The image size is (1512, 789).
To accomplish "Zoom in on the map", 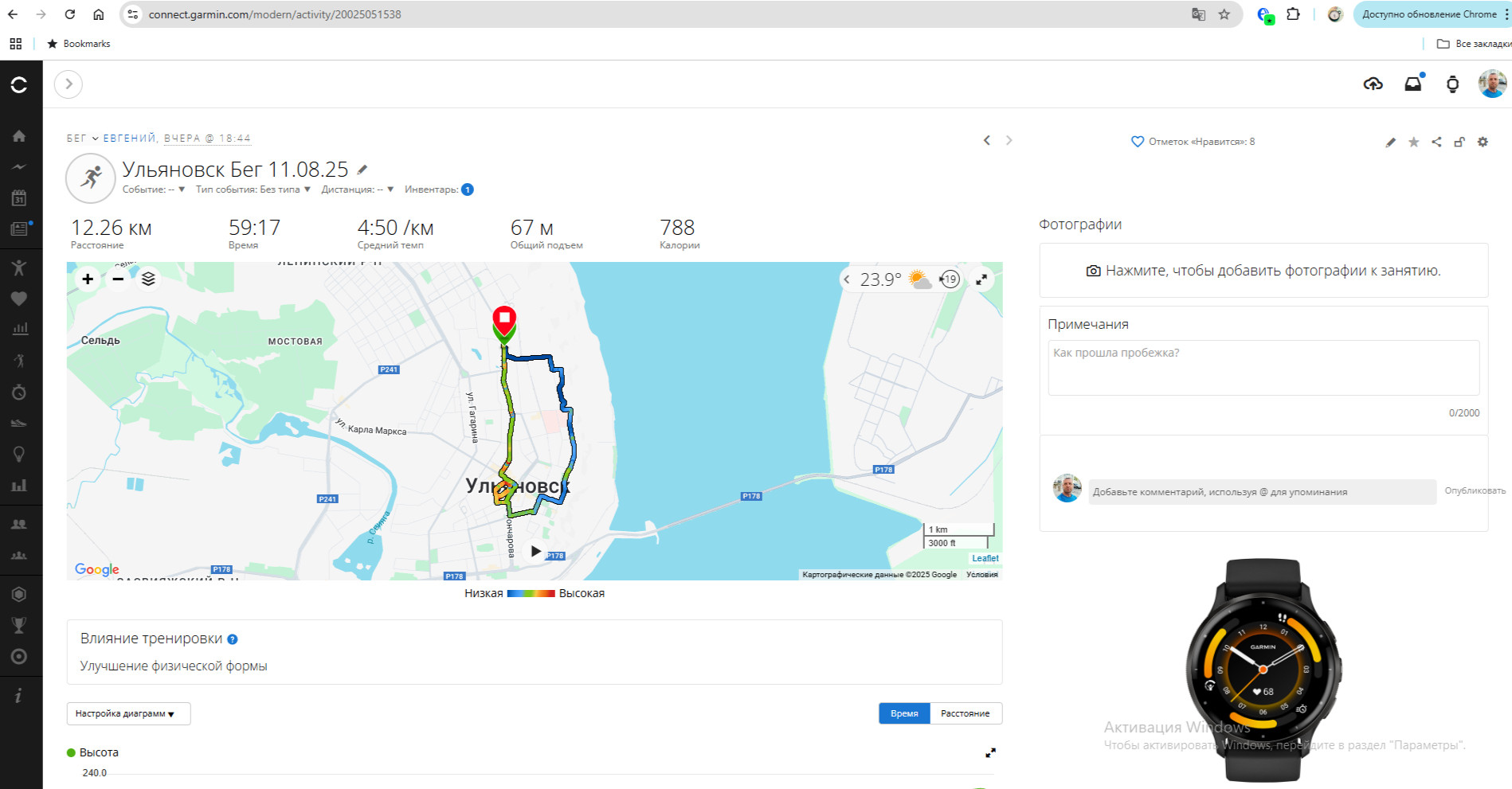I will (x=88, y=279).
